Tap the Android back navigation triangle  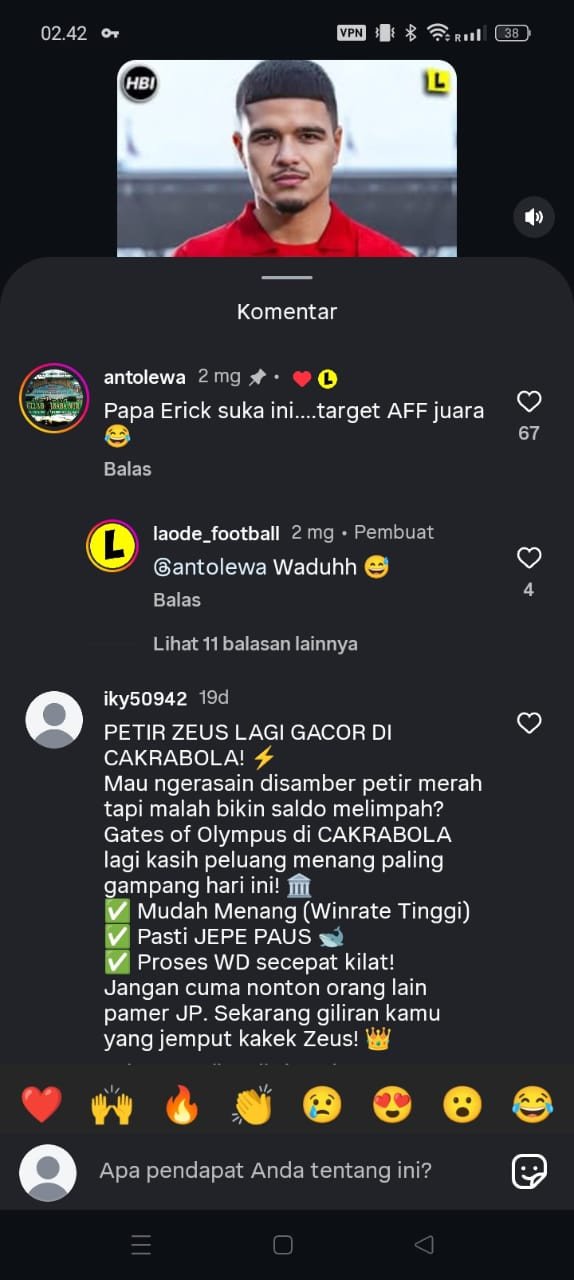[x=424, y=1245]
